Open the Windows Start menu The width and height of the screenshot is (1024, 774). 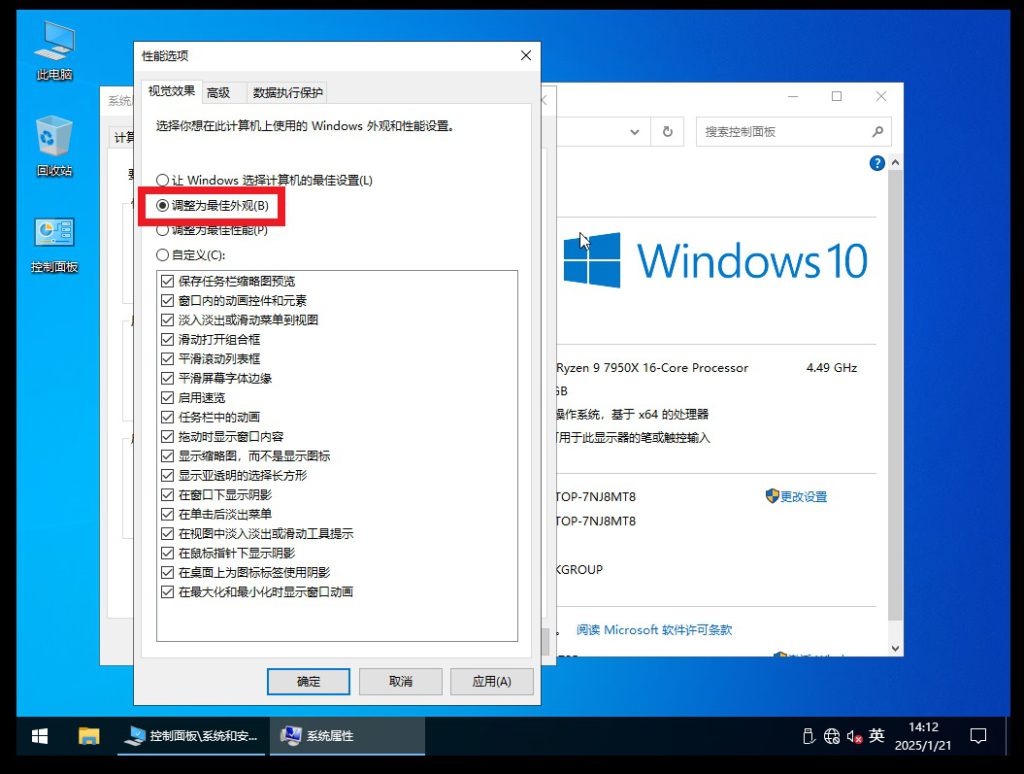pos(40,736)
